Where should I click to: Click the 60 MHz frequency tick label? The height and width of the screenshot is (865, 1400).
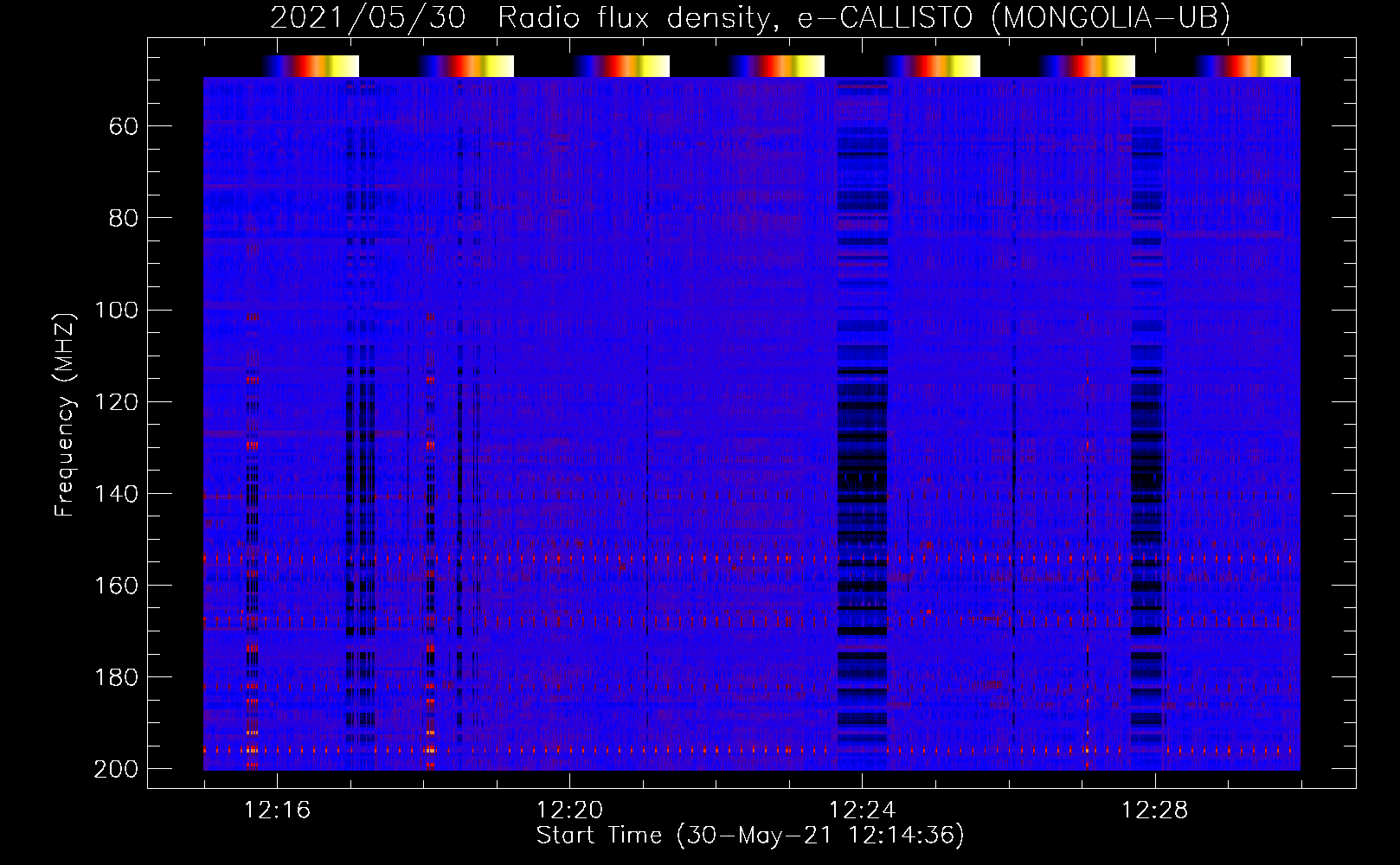tap(124, 126)
